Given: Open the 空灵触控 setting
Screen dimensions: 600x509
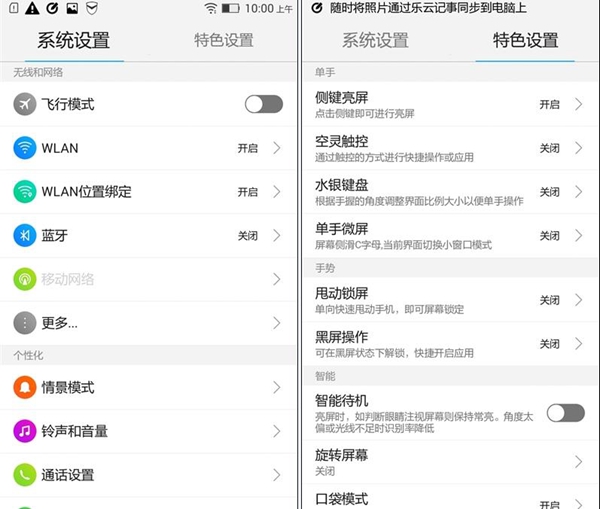Looking at the screenshot, I should [x=420, y=148].
